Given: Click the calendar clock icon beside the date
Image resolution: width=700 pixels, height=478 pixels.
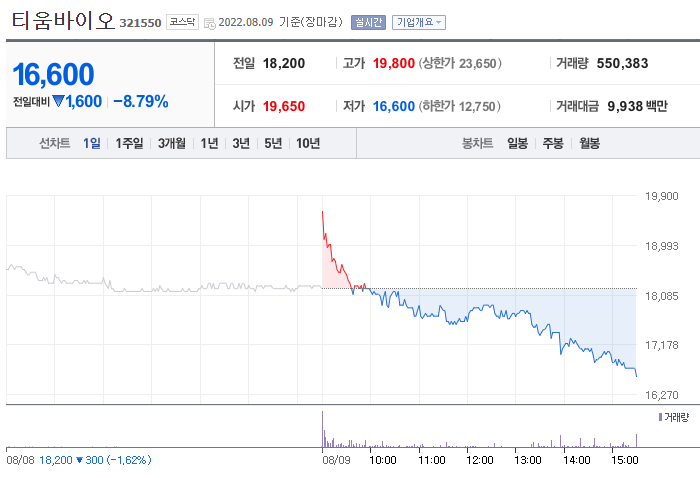Looking at the screenshot, I should click(x=209, y=23).
